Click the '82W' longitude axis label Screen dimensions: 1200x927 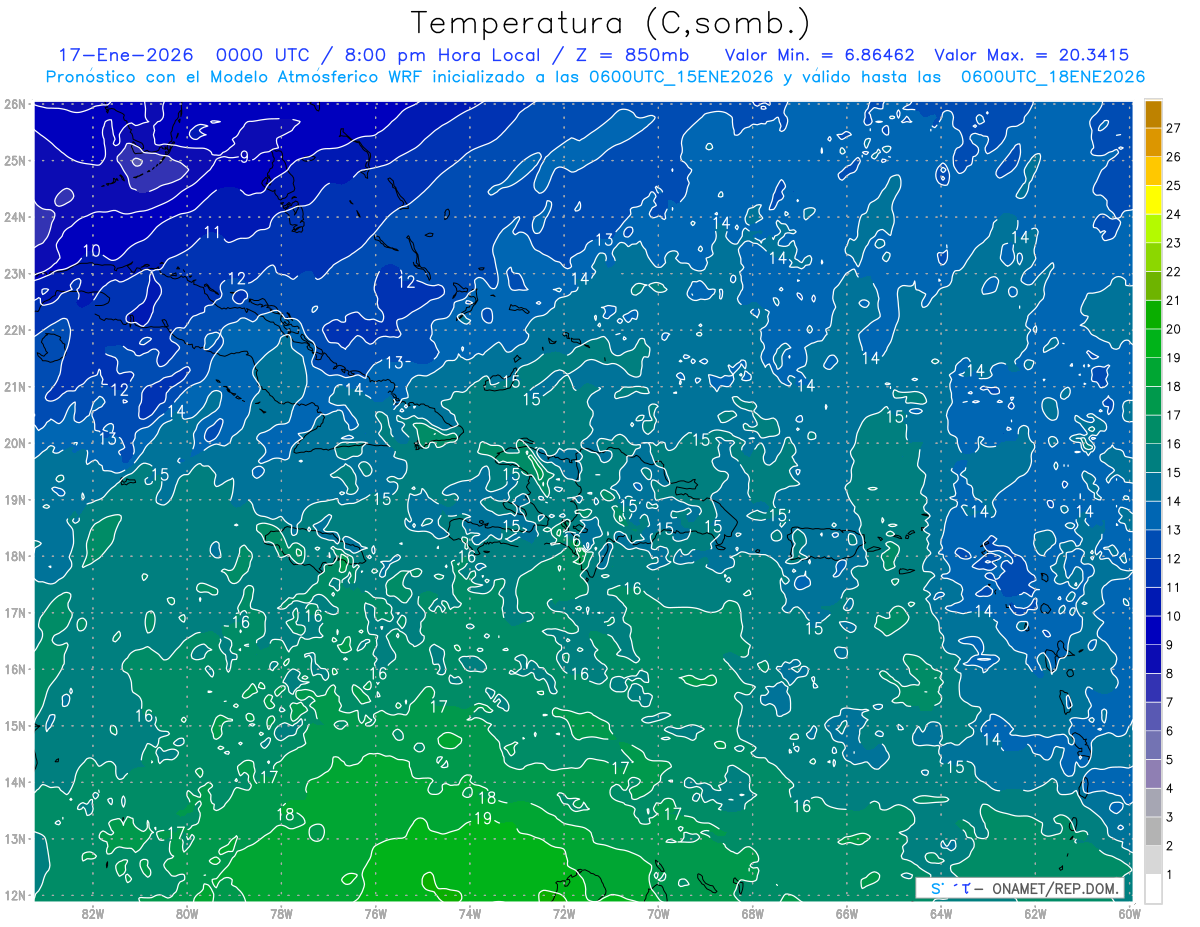(x=93, y=913)
